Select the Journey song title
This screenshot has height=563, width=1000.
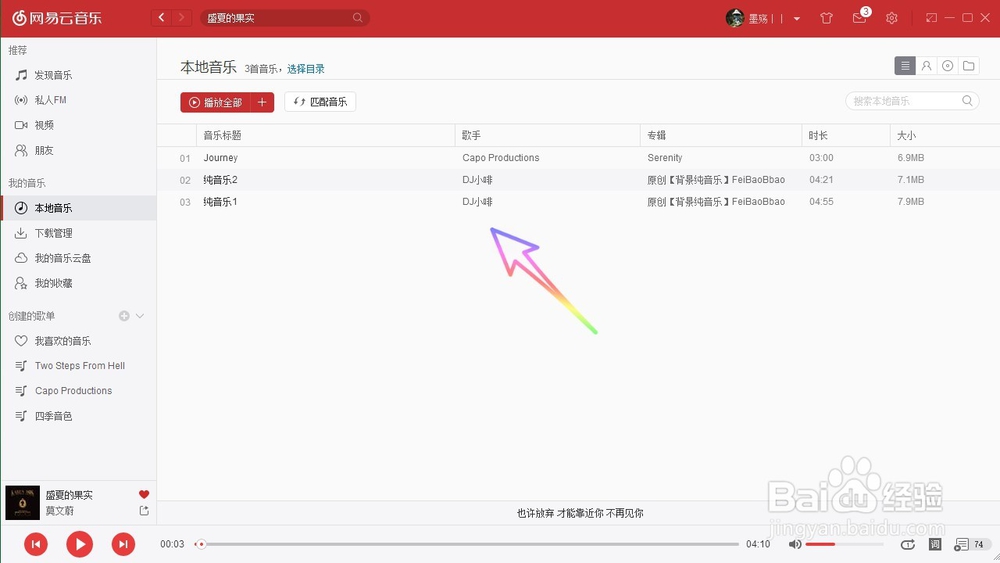point(221,157)
